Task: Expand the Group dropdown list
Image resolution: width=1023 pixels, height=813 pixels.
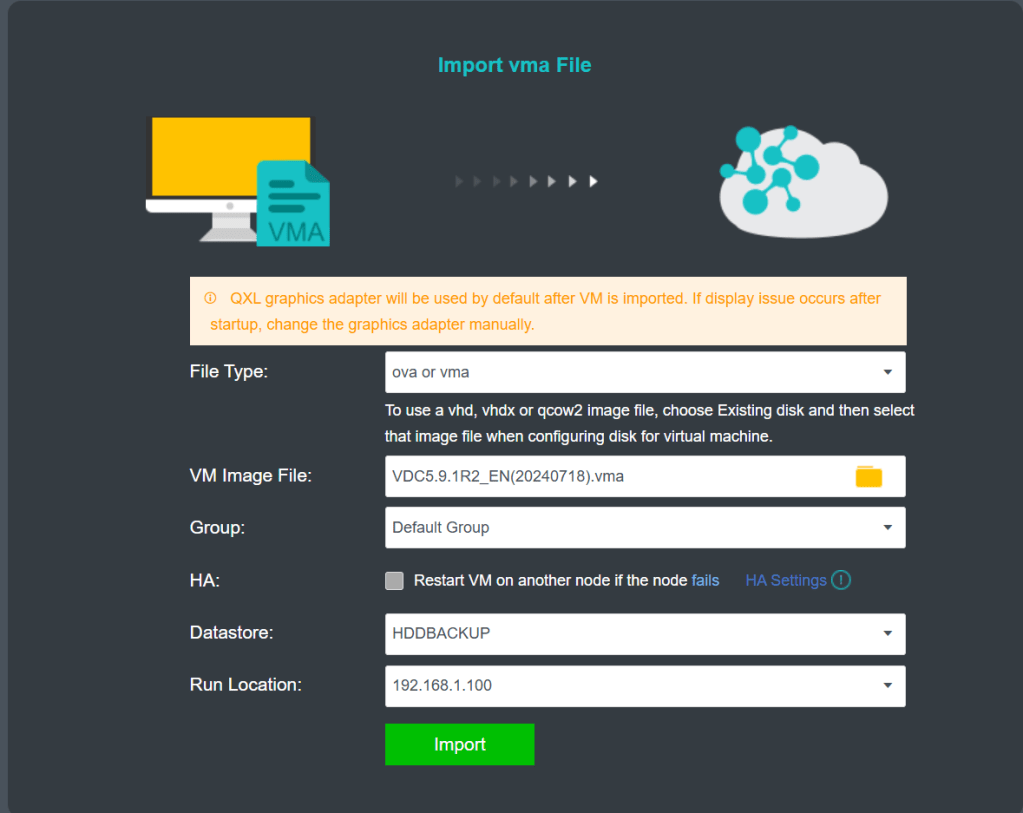Action: click(x=645, y=527)
